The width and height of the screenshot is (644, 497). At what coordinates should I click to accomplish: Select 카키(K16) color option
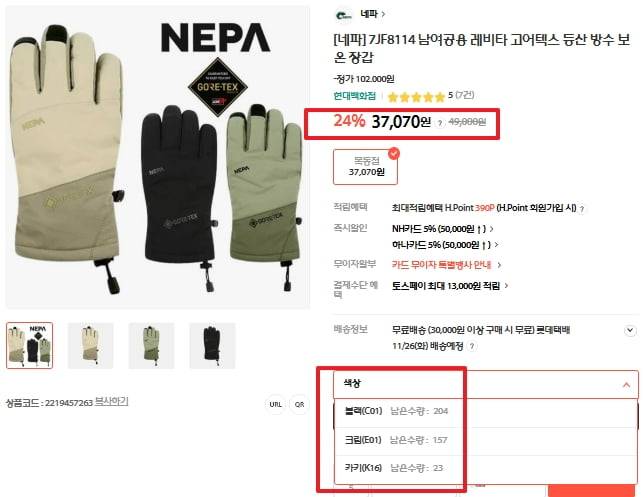click(486, 468)
